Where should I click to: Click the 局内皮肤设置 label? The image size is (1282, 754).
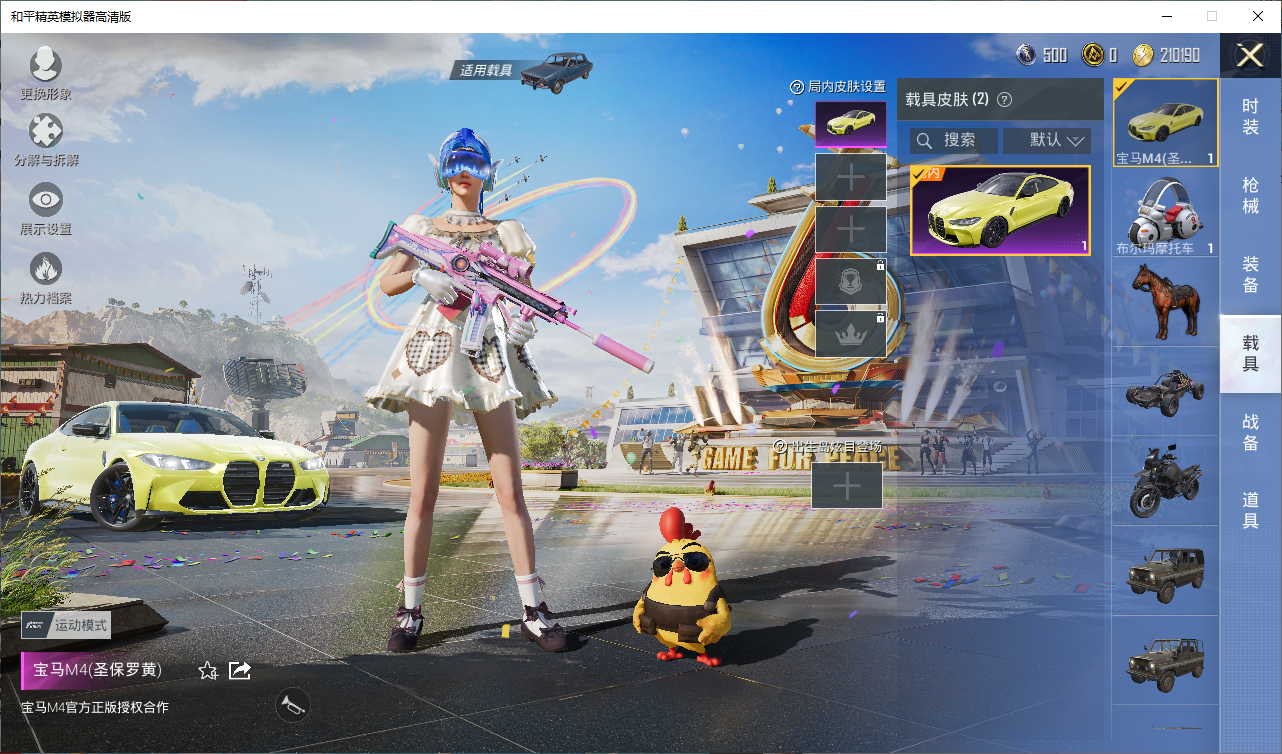847,87
